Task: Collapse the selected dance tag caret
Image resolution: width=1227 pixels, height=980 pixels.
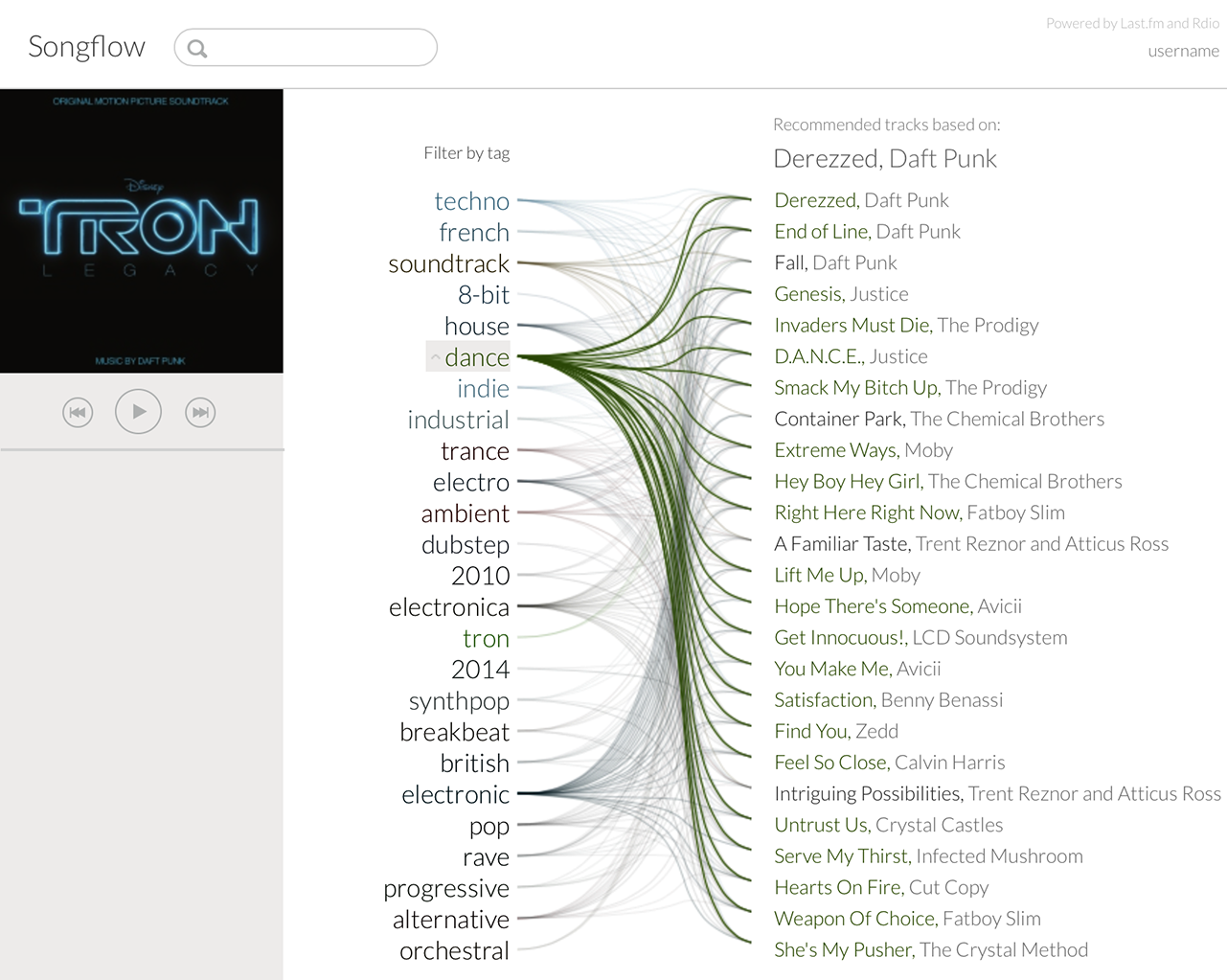Action: pos(436,357)
